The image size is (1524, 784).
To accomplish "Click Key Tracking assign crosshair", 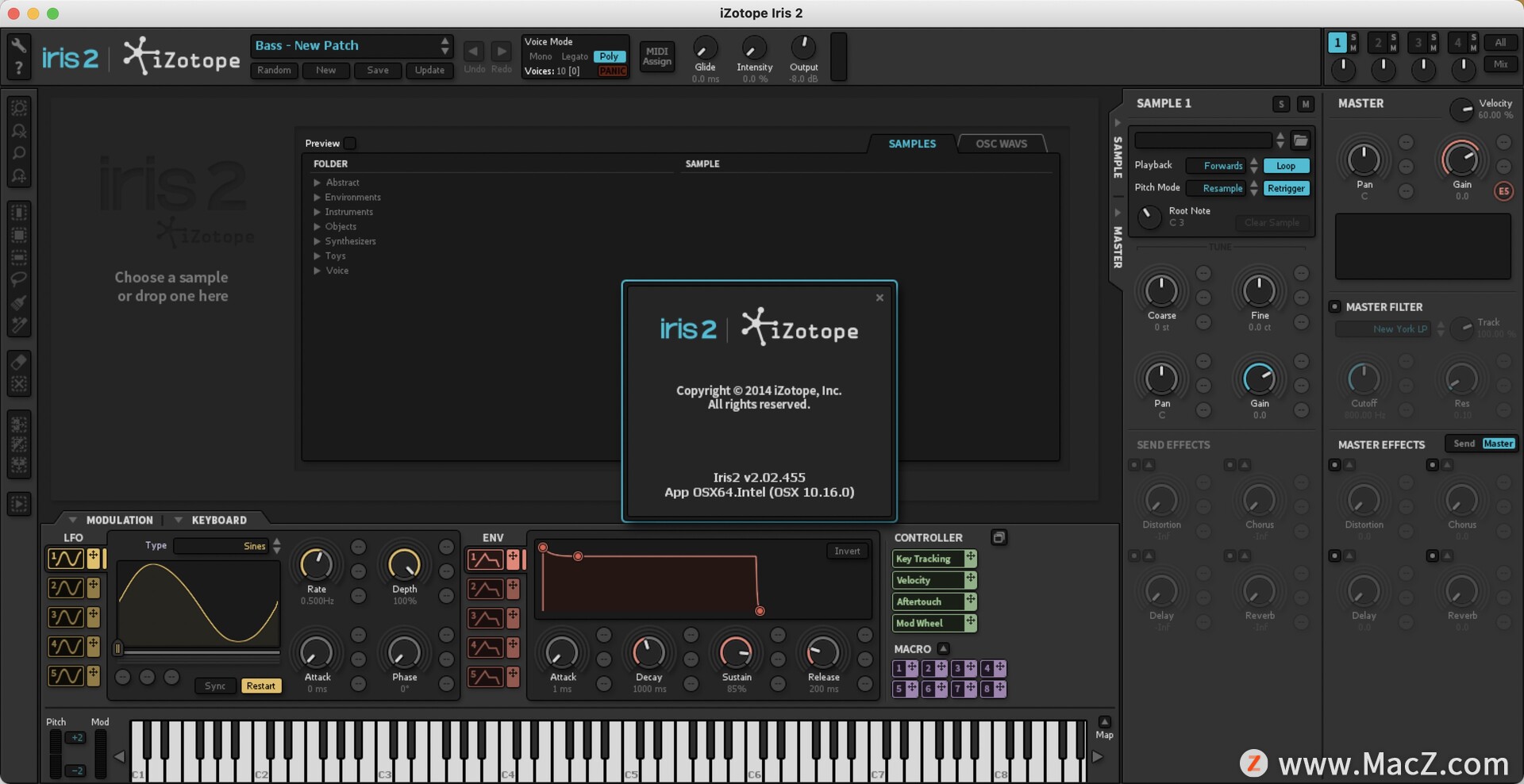I will click(970, 559).
